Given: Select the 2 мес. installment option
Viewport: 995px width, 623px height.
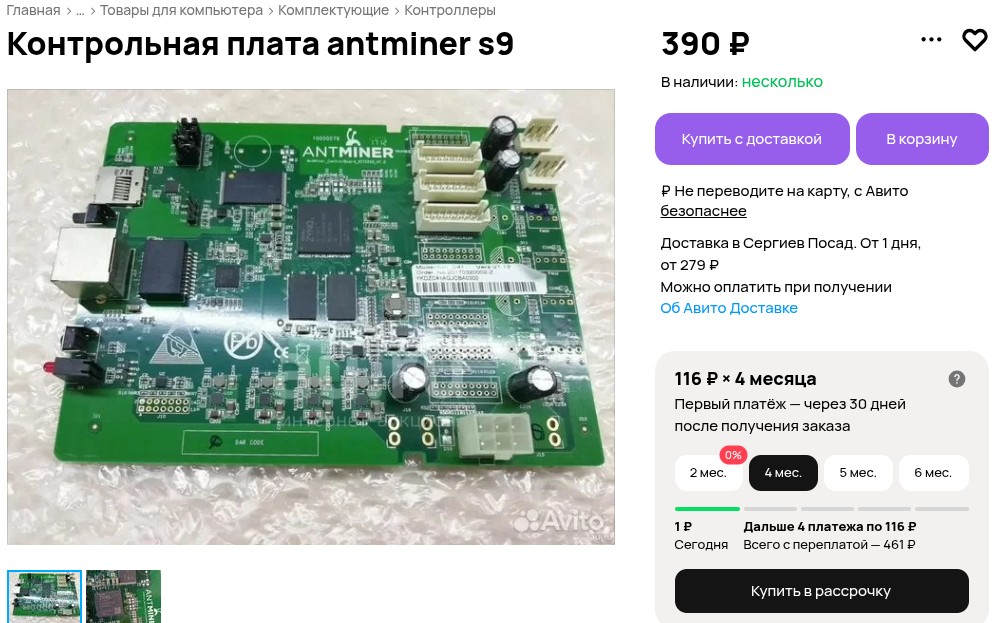Looking at the screenshot, I should [708, 473].
